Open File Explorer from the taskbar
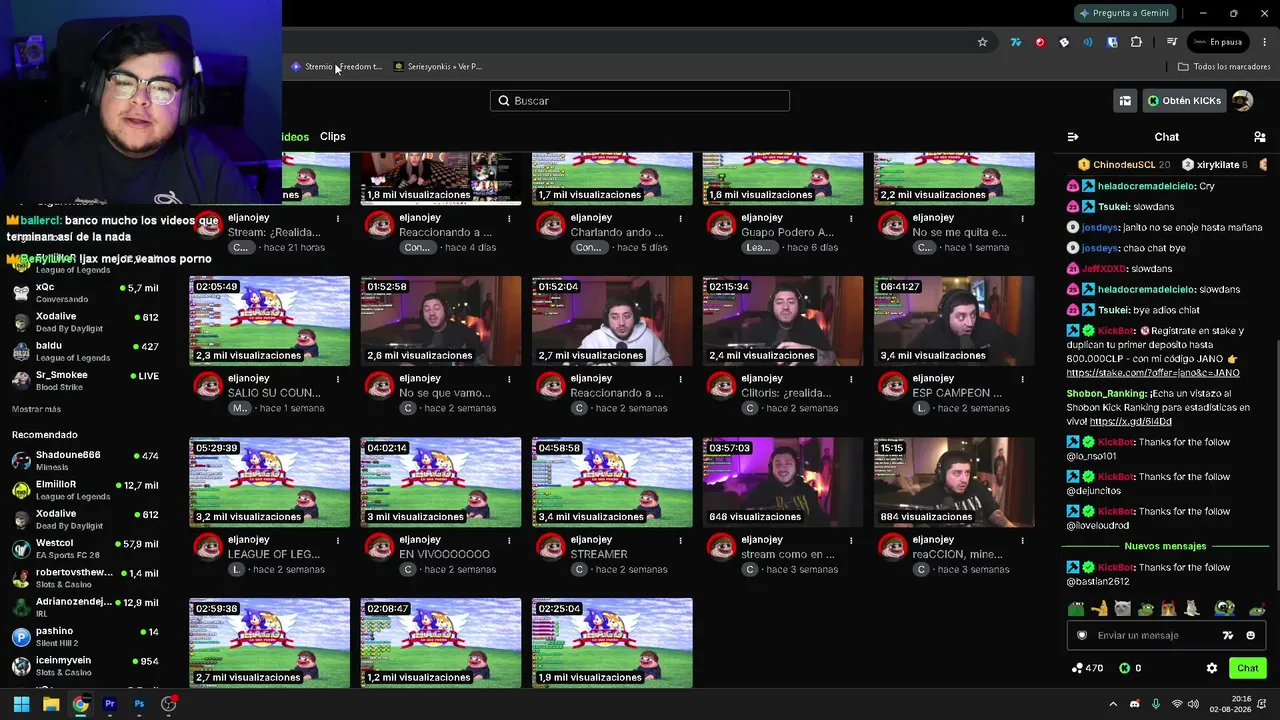Screen dimensions: 1280x720 click(x=51, y=704)
